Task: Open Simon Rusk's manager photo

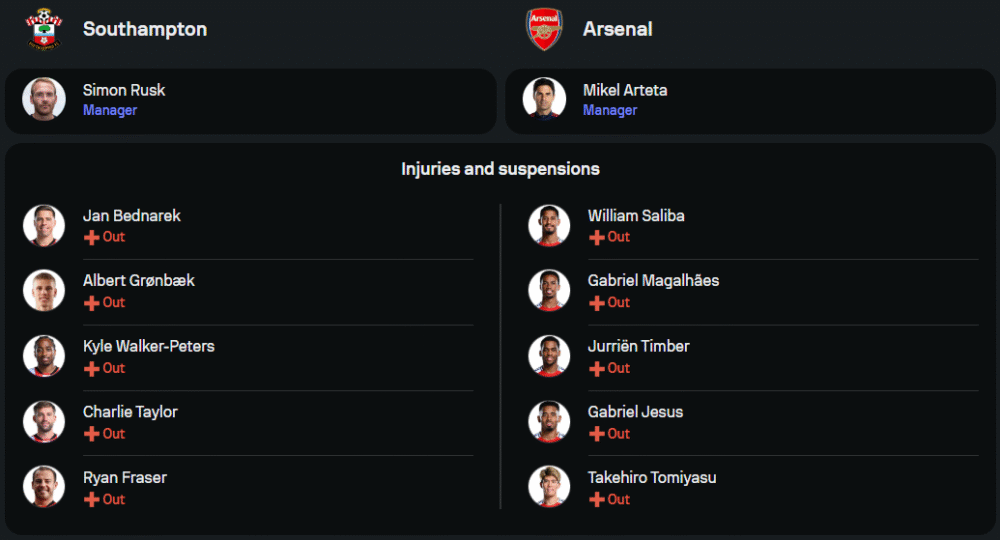Action: click(44, 99)
